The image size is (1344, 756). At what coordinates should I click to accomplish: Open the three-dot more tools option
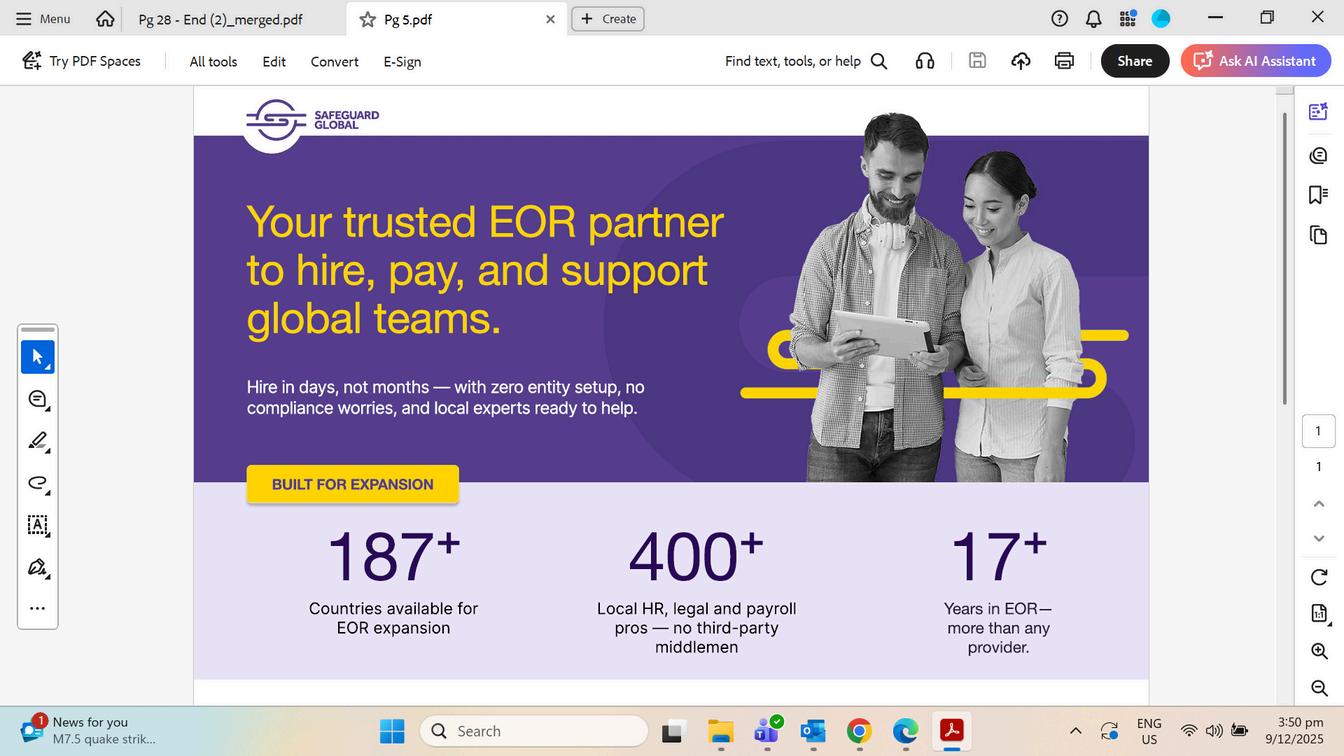pos(38,608)
